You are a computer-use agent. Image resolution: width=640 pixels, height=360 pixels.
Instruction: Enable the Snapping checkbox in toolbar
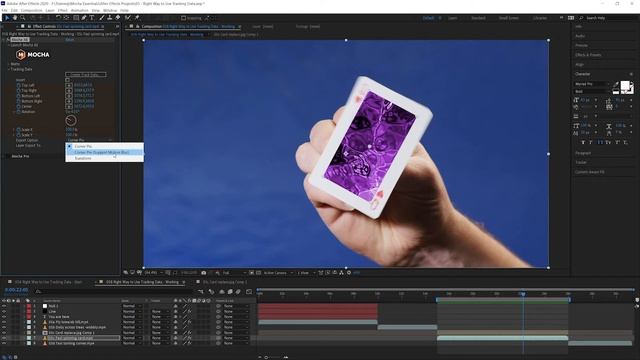coord(184,18)
